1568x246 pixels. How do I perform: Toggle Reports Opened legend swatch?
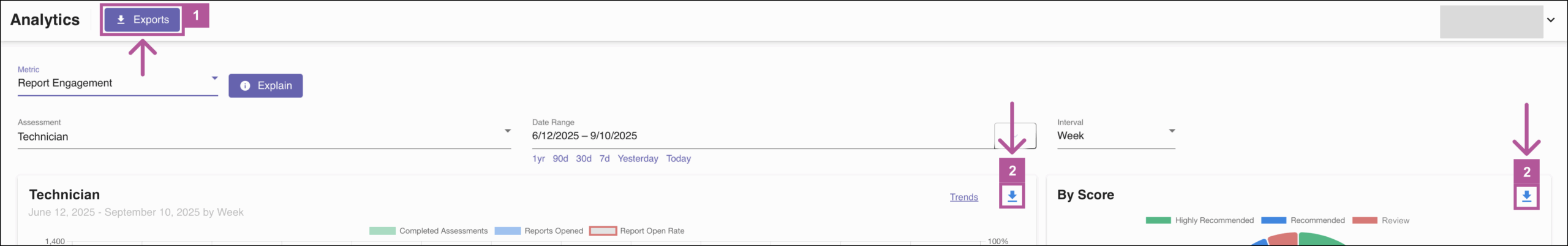(x=507, y=231)
